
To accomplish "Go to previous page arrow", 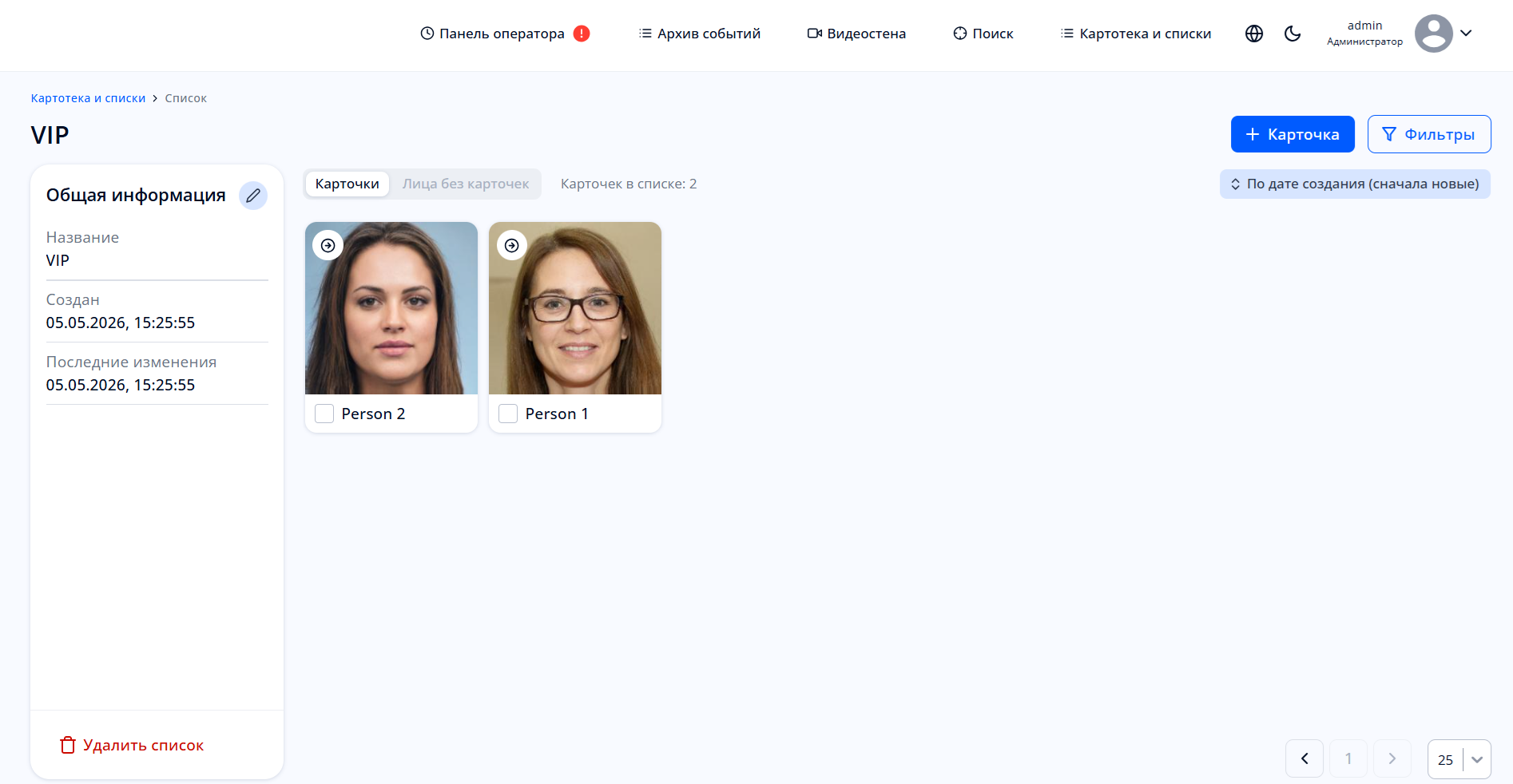I will click(x=1305, y=758).
